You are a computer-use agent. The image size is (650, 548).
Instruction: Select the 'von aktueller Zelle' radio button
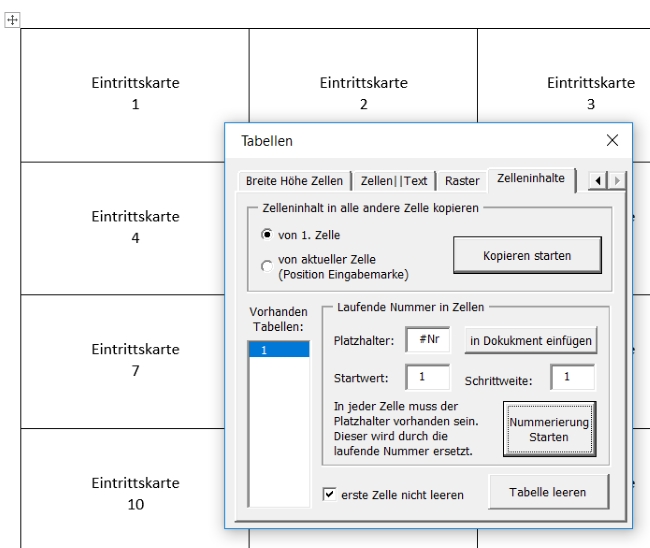tap(266, 266)
